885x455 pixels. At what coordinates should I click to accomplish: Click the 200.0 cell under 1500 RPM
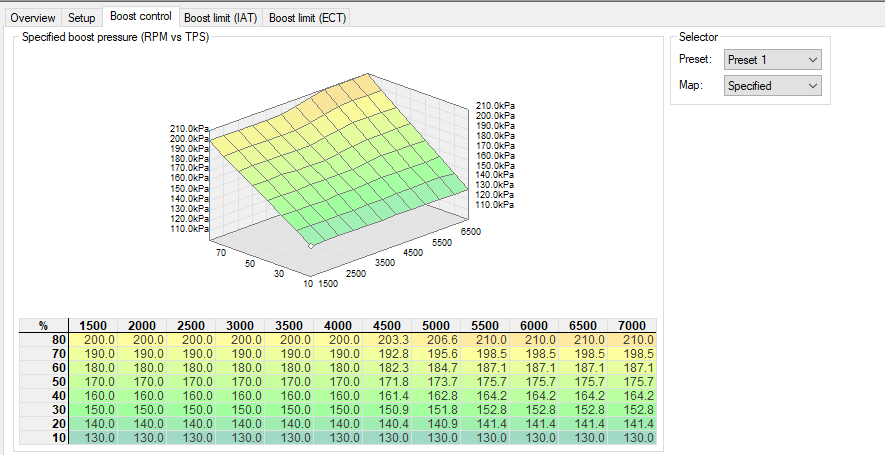(x=93, y=340)
